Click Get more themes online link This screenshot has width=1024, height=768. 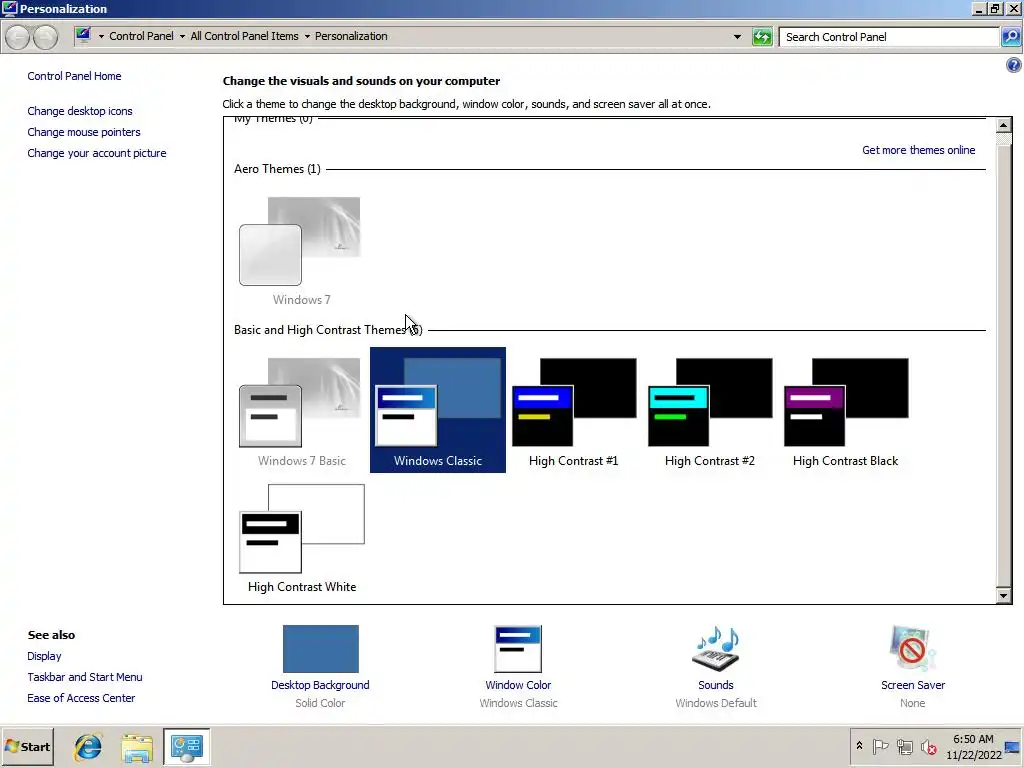point(918,150)
